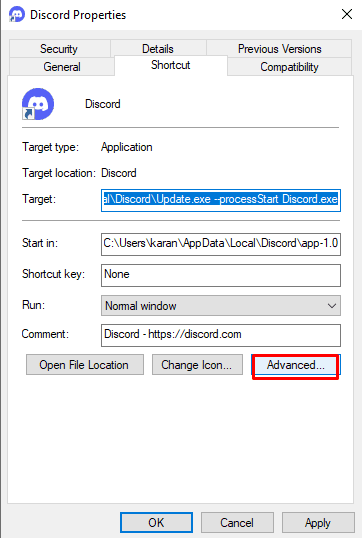
Task: Click inside the Target field
Action: (221, 200)
